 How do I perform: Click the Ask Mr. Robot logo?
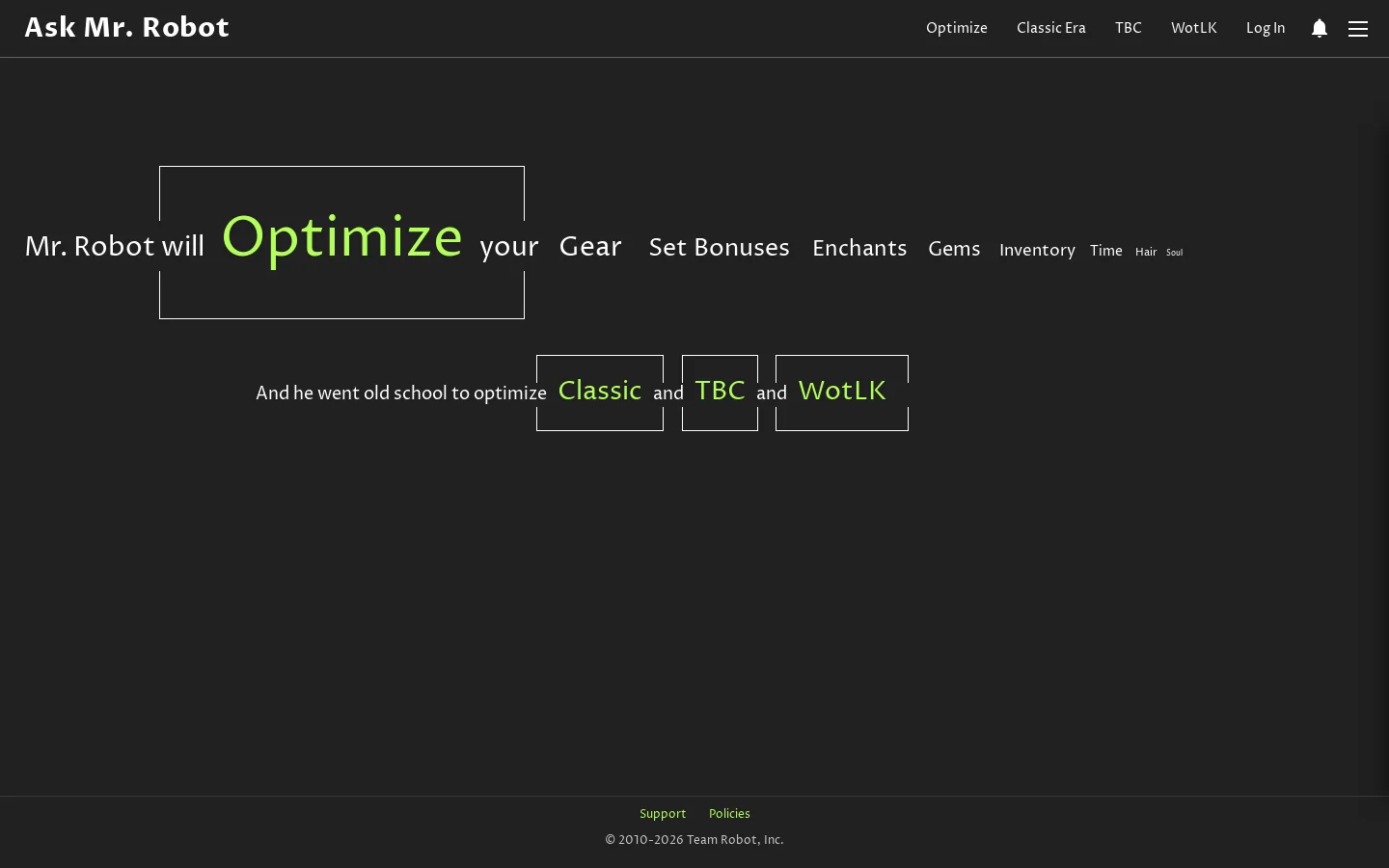[126, 27]
